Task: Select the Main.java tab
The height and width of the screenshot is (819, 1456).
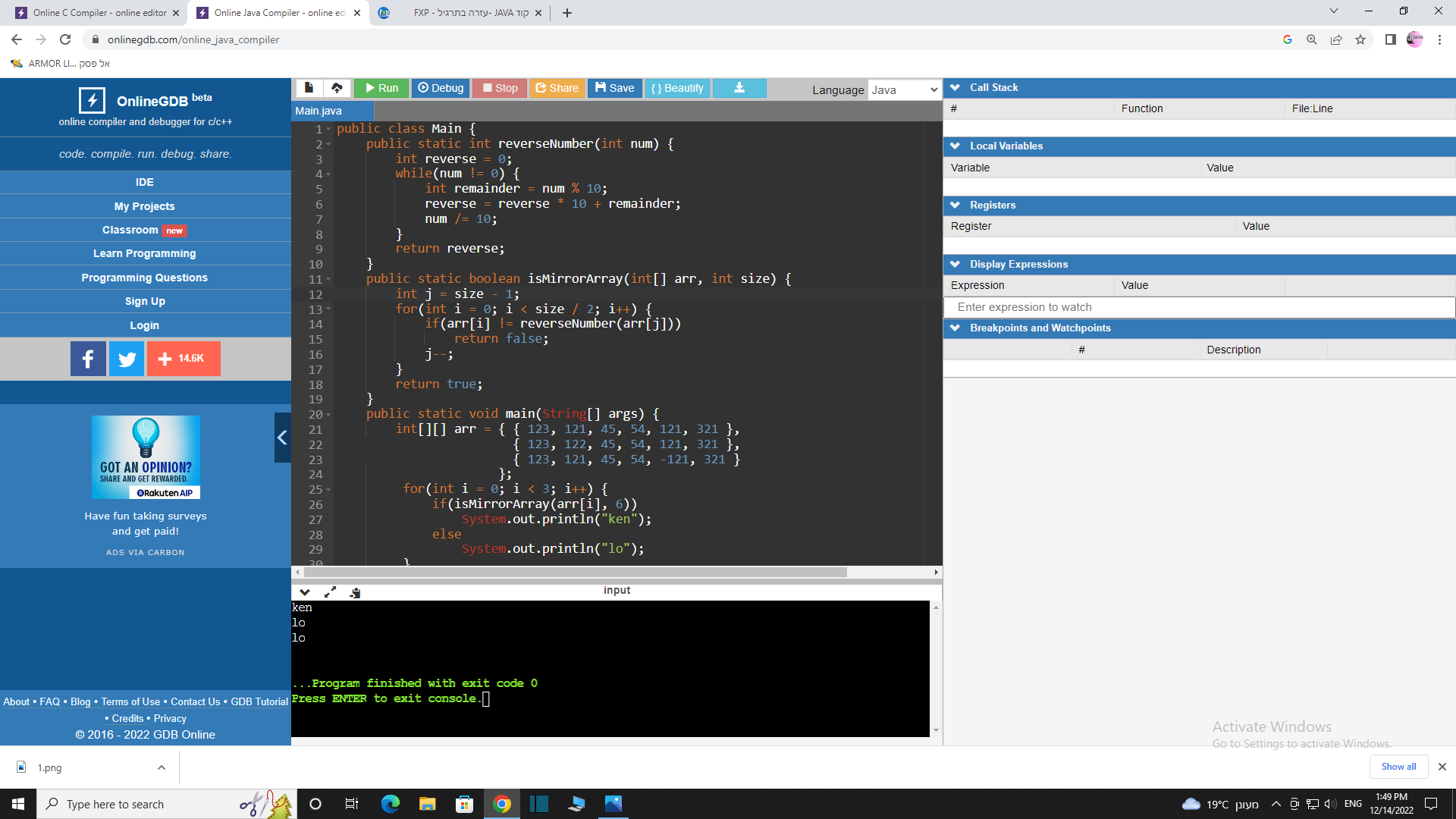Action: tap(318, 111)
